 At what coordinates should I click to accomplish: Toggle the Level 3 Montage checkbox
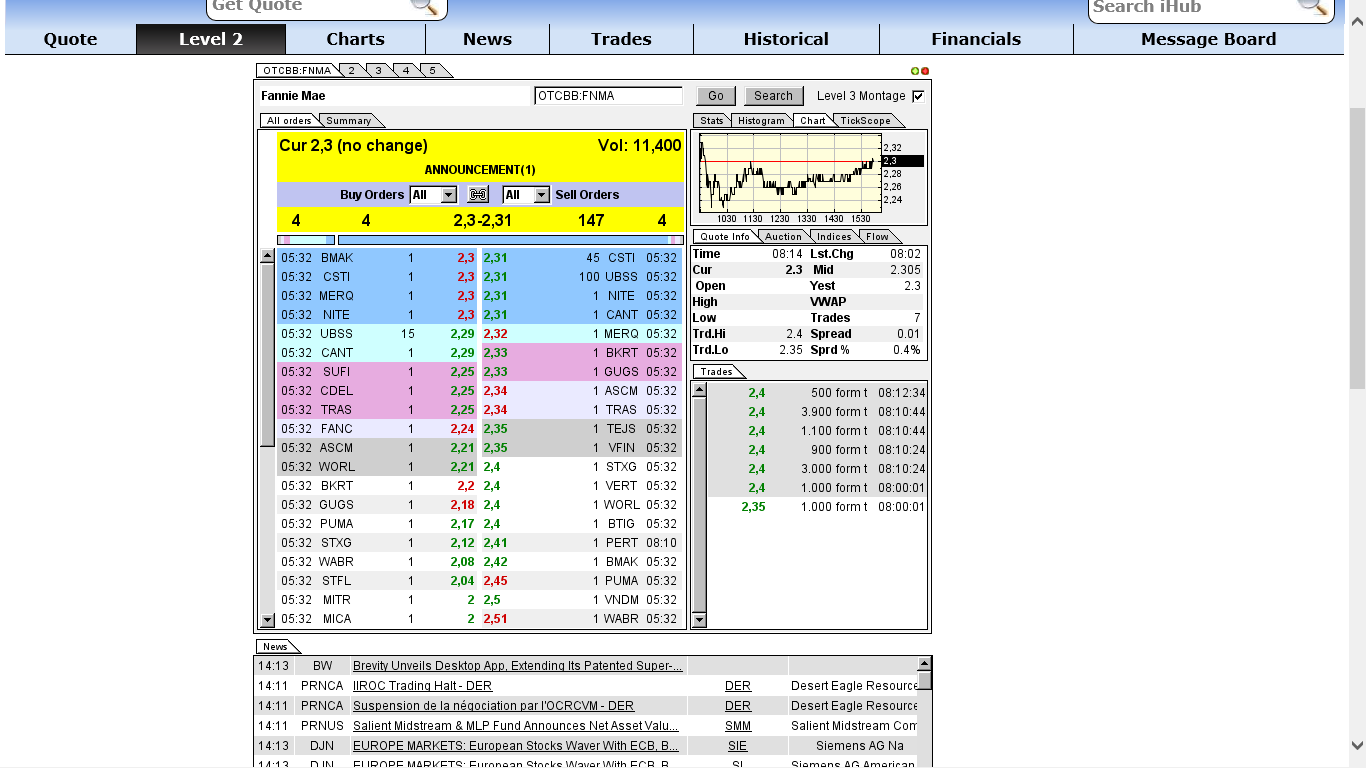point(918,96)
